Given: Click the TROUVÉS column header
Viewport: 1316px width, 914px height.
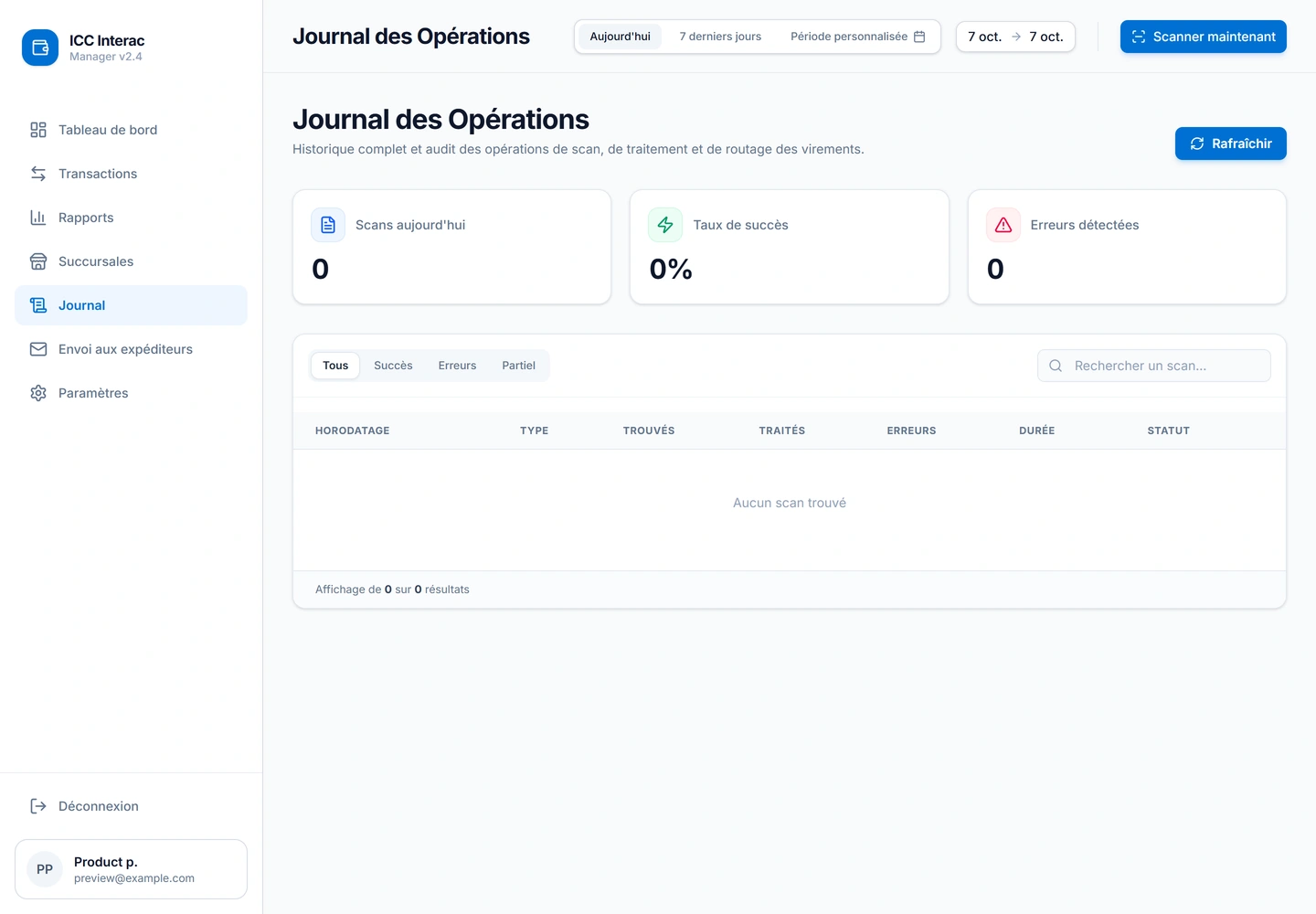Looking at the screenshot, I should 649,430.
